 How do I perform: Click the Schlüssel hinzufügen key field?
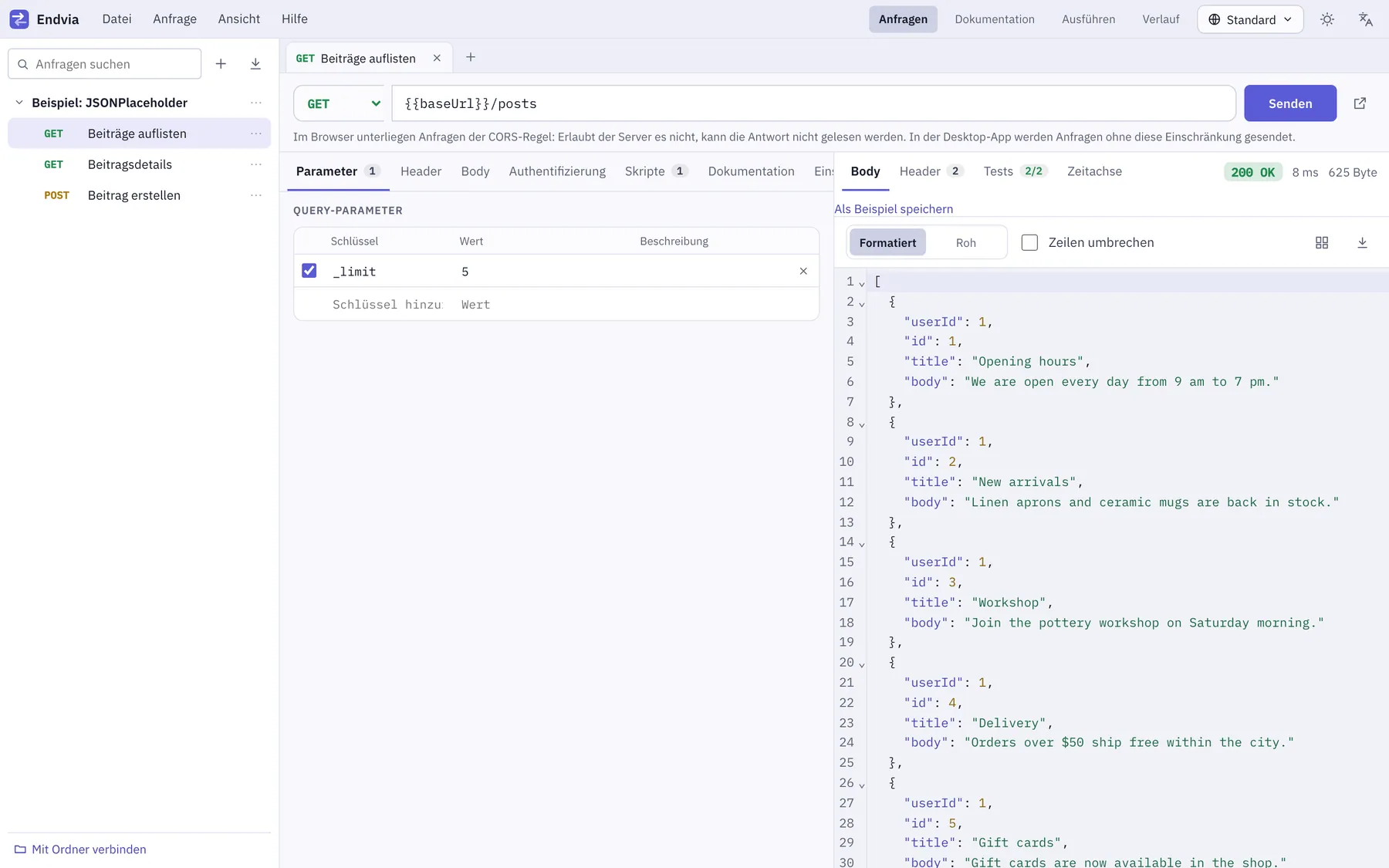coord(387,305)
